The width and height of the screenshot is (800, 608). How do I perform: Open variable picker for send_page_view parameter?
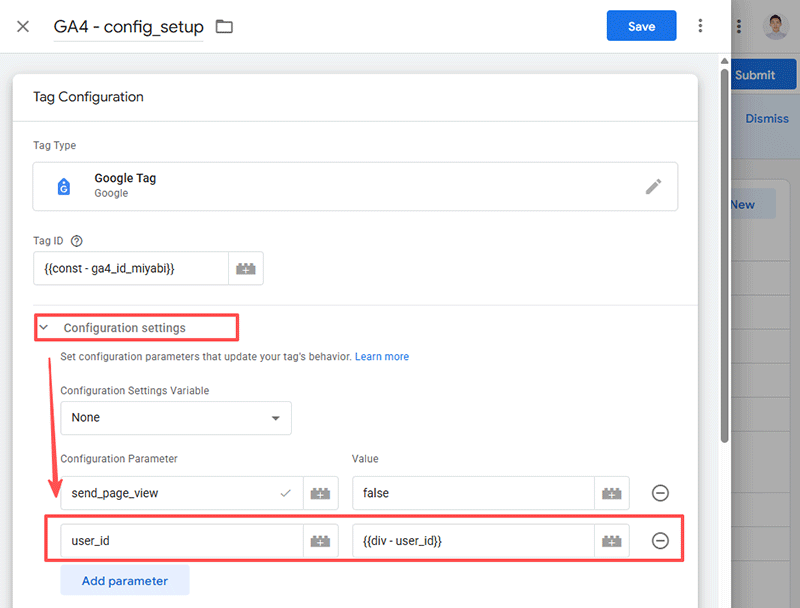[x=320, y=493]
